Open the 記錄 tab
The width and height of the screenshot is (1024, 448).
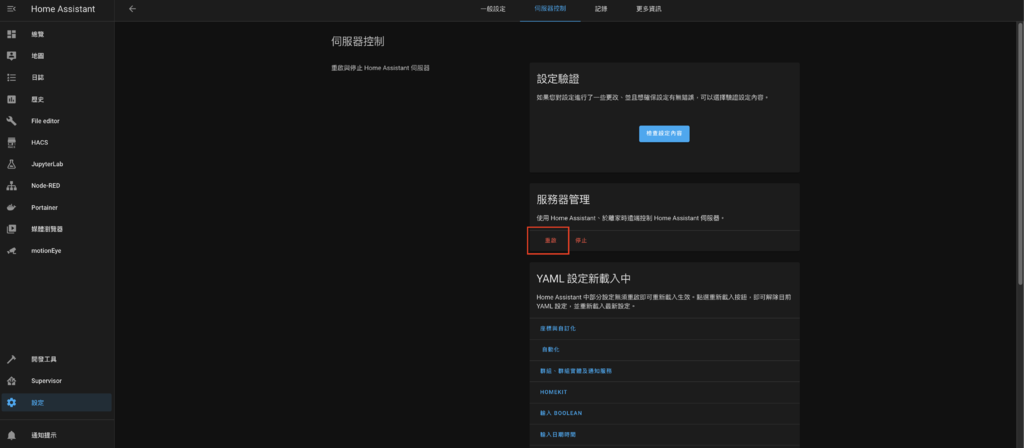tap(601, 10)
